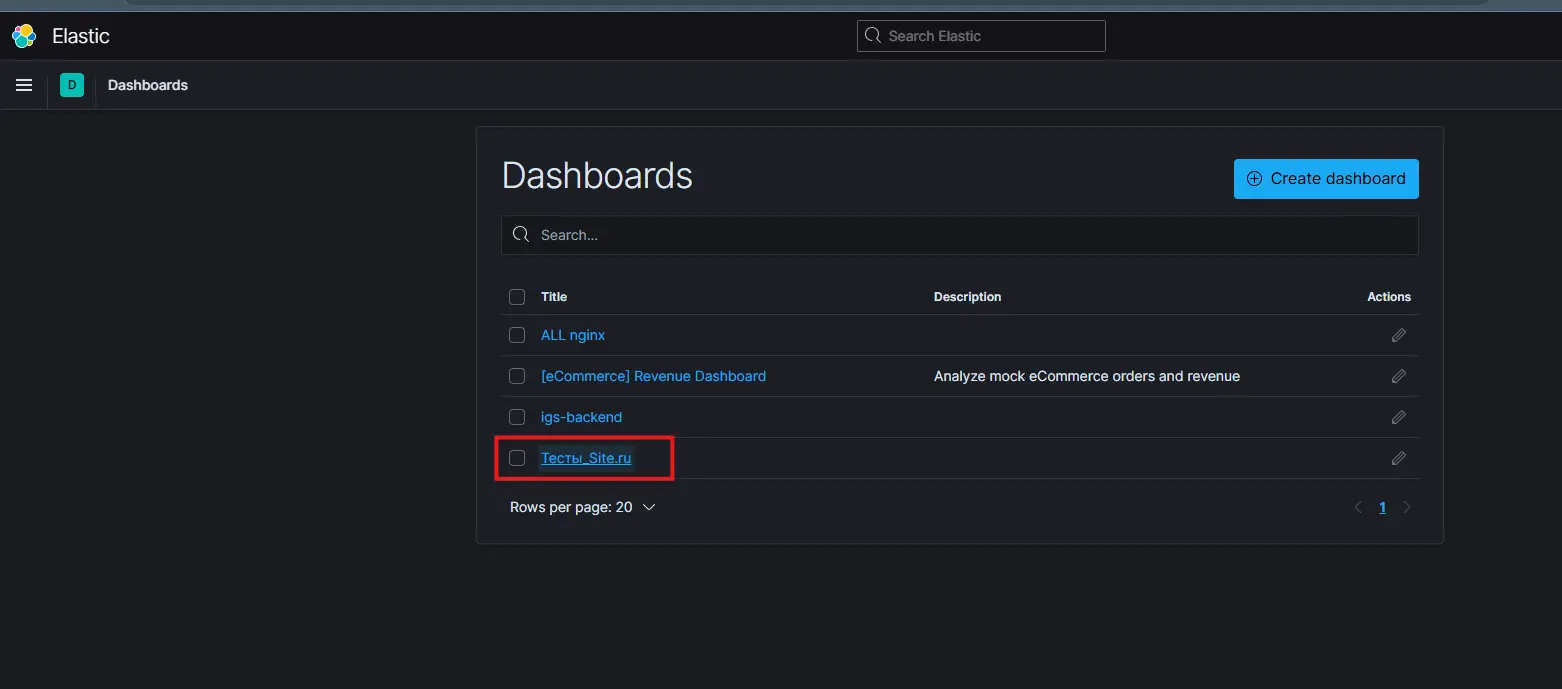This screenshot has height=689, width=1562.
Task: Expand Rows per page dropdown
Action: coord(582,507)
